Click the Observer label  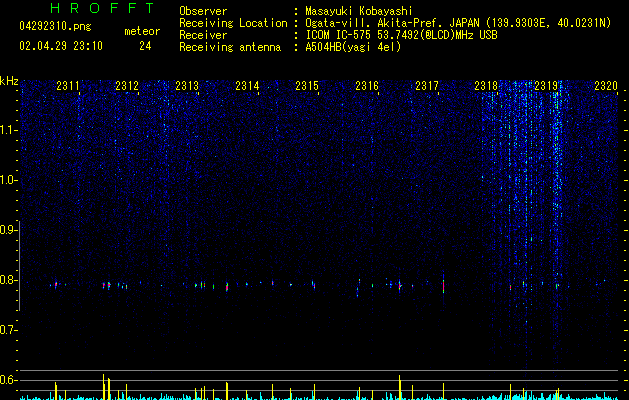click(203, 11)
